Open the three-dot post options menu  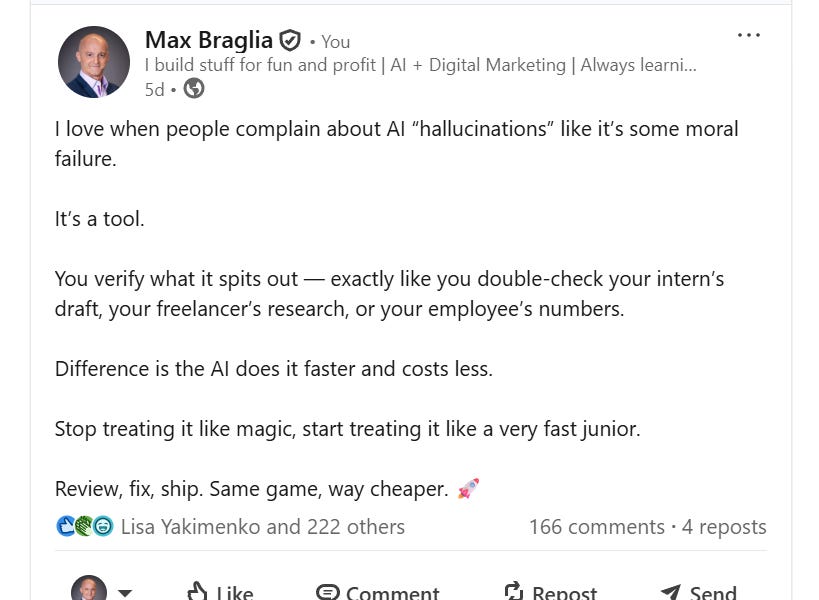[x=748, y=34]
